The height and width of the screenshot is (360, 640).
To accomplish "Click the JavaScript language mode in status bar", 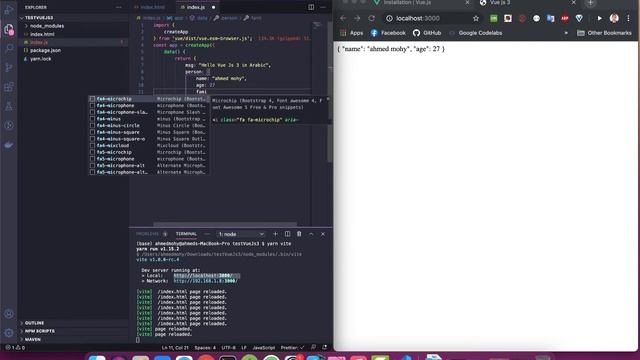I will (264, 348).
